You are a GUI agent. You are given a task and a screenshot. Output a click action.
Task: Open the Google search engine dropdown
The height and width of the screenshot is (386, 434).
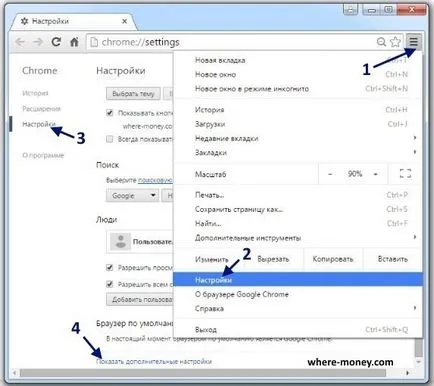pyautogui.click(x=132, y=195)
